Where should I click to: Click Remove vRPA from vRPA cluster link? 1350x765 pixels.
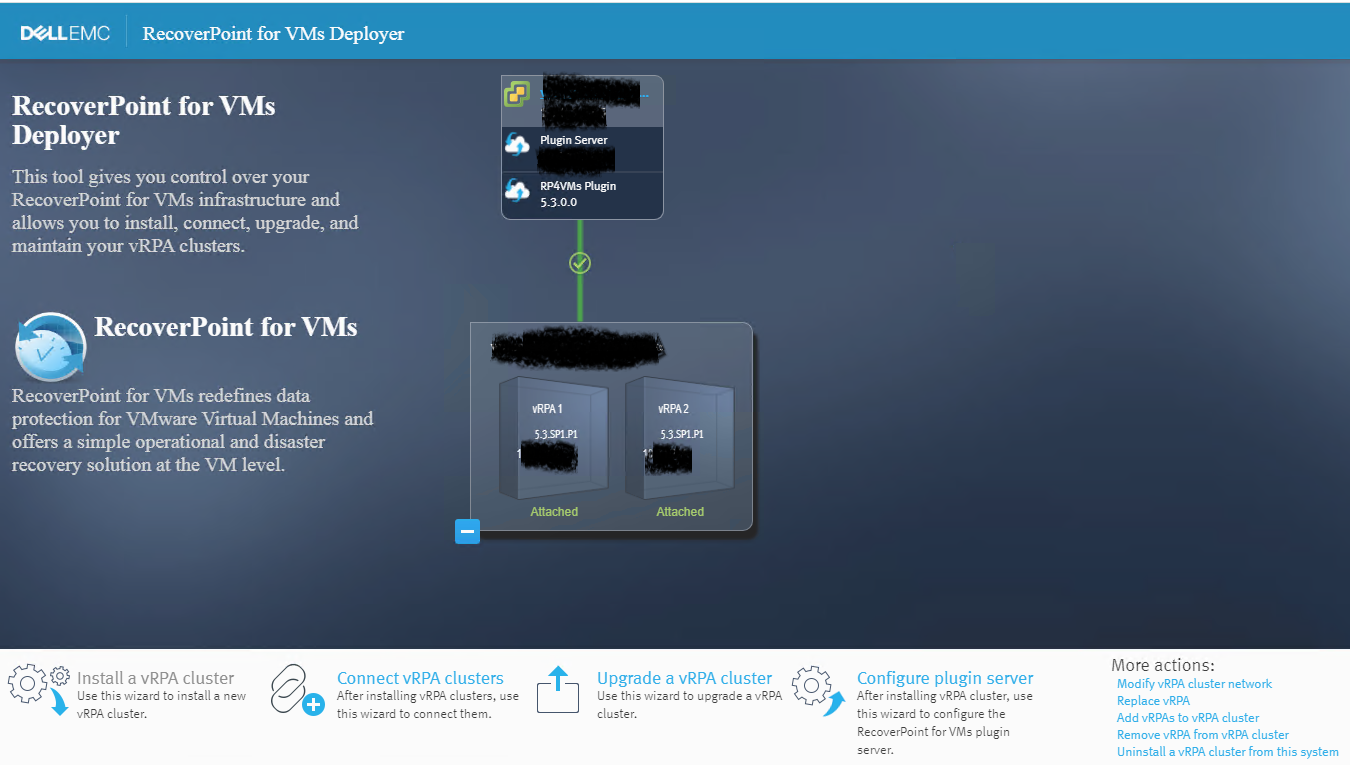point(1203,735)
